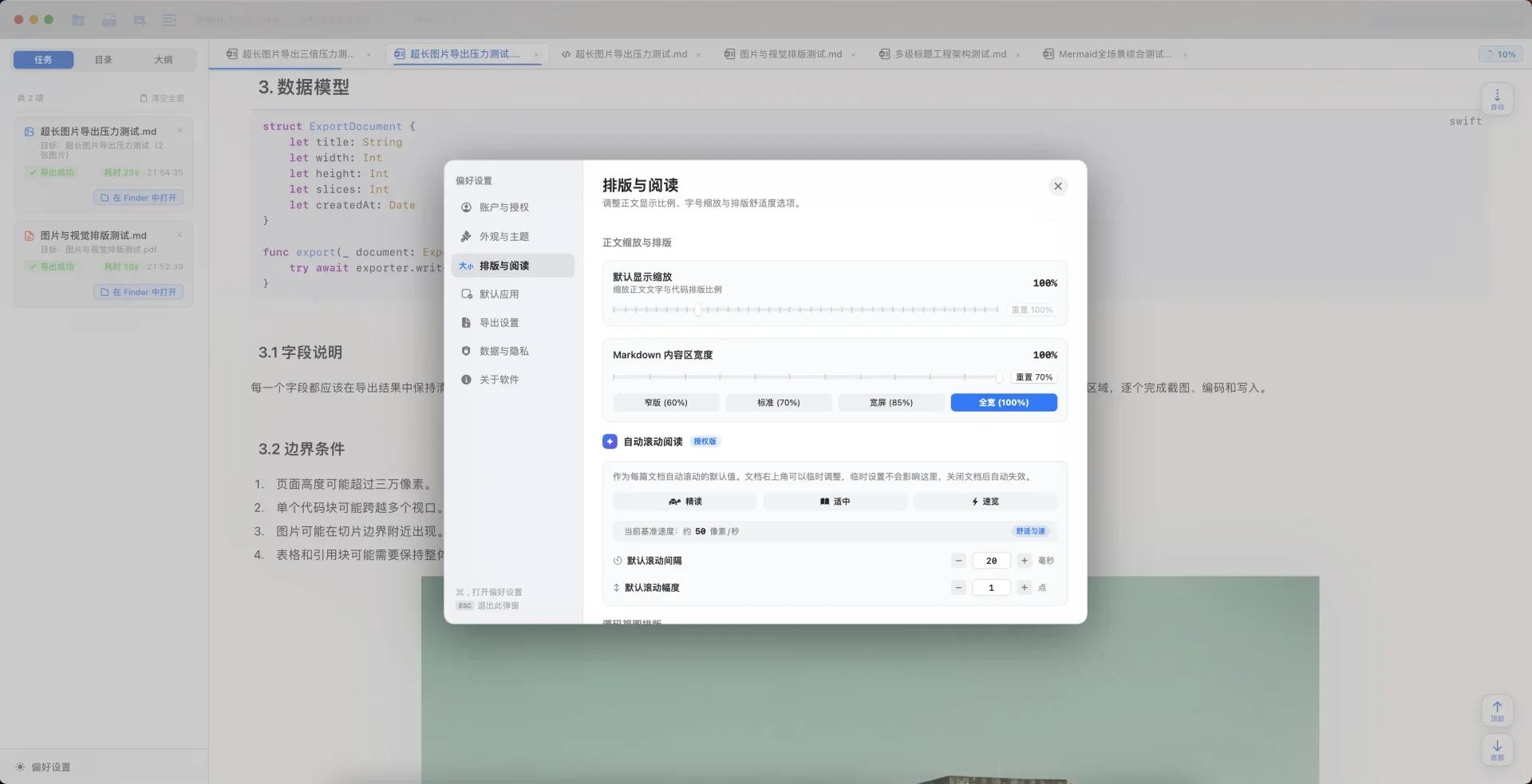
Task: Dismiss the 超长图片导出压力测试.md task card
Action: point(180,130)
